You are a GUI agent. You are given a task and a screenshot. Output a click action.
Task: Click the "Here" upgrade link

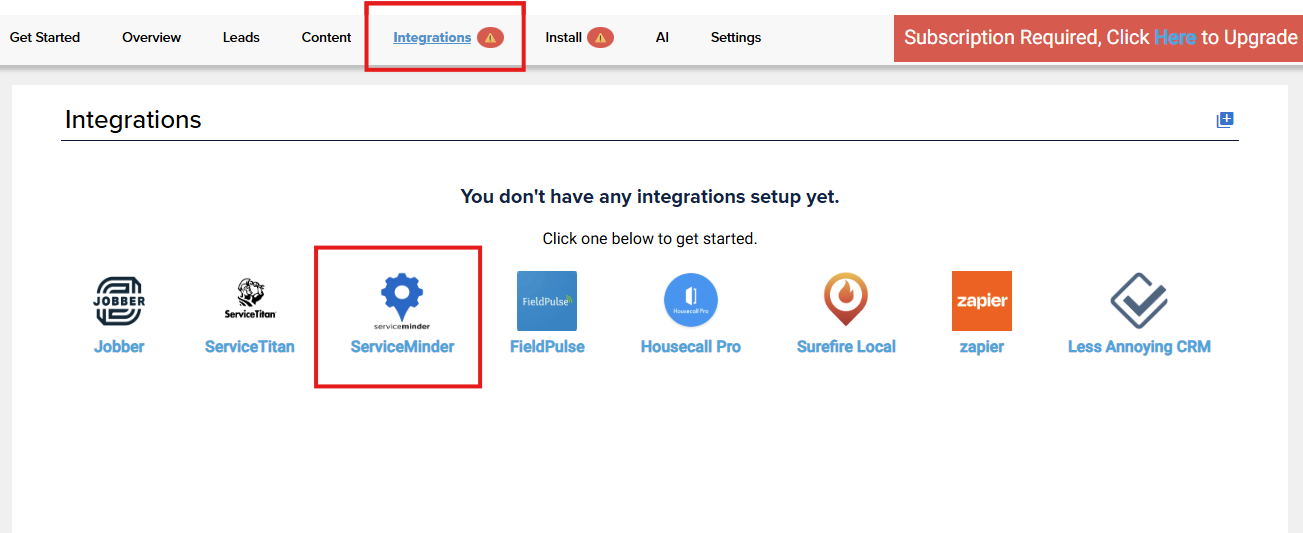1175,38
